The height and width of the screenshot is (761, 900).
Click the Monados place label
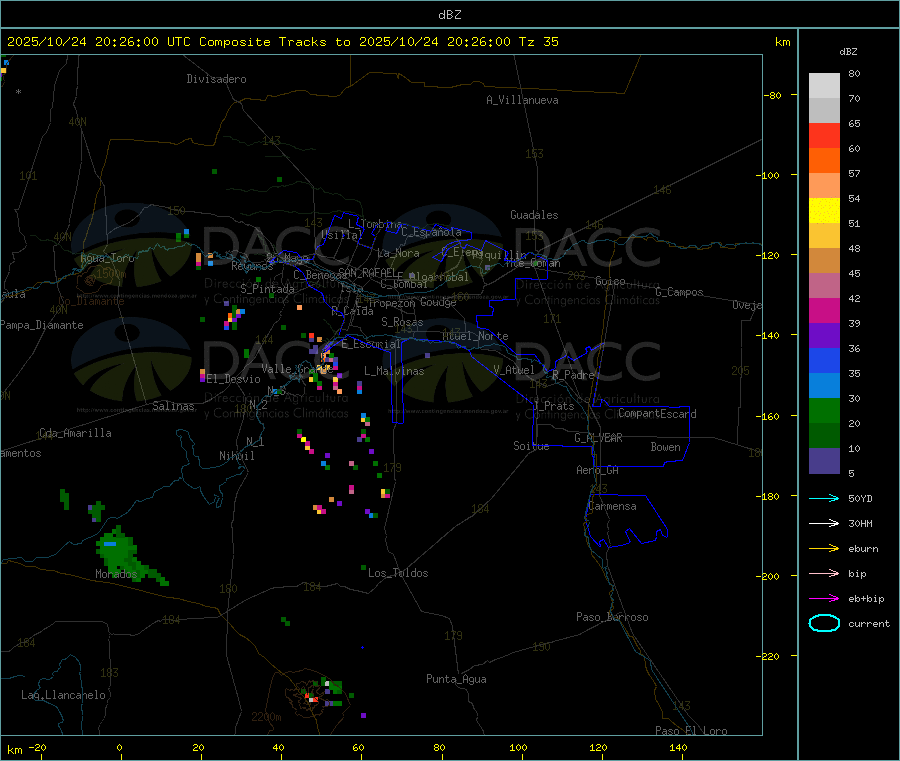click(117, 574)
